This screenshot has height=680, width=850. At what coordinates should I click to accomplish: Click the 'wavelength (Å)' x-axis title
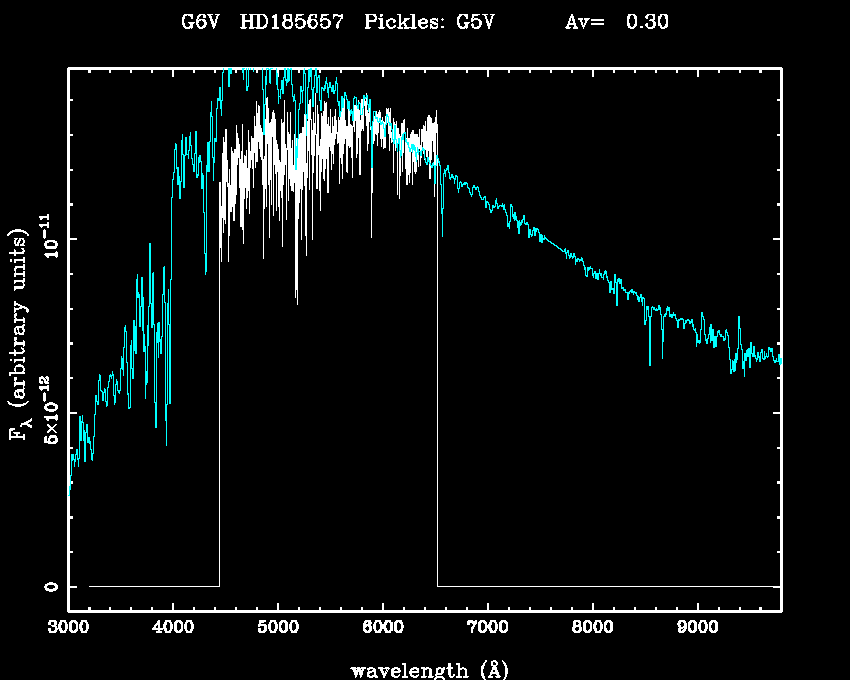423,669
